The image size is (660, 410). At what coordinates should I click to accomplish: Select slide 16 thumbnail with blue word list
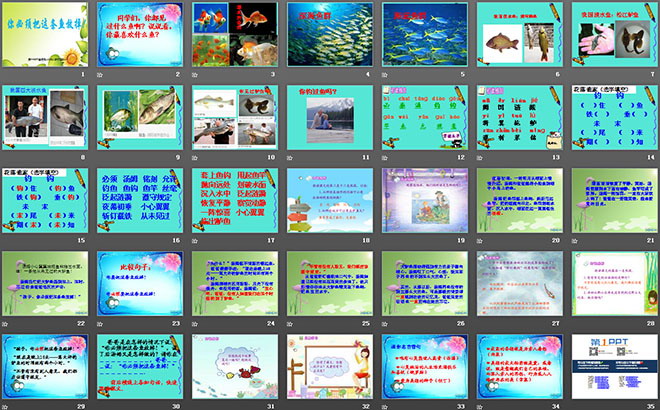140,200
